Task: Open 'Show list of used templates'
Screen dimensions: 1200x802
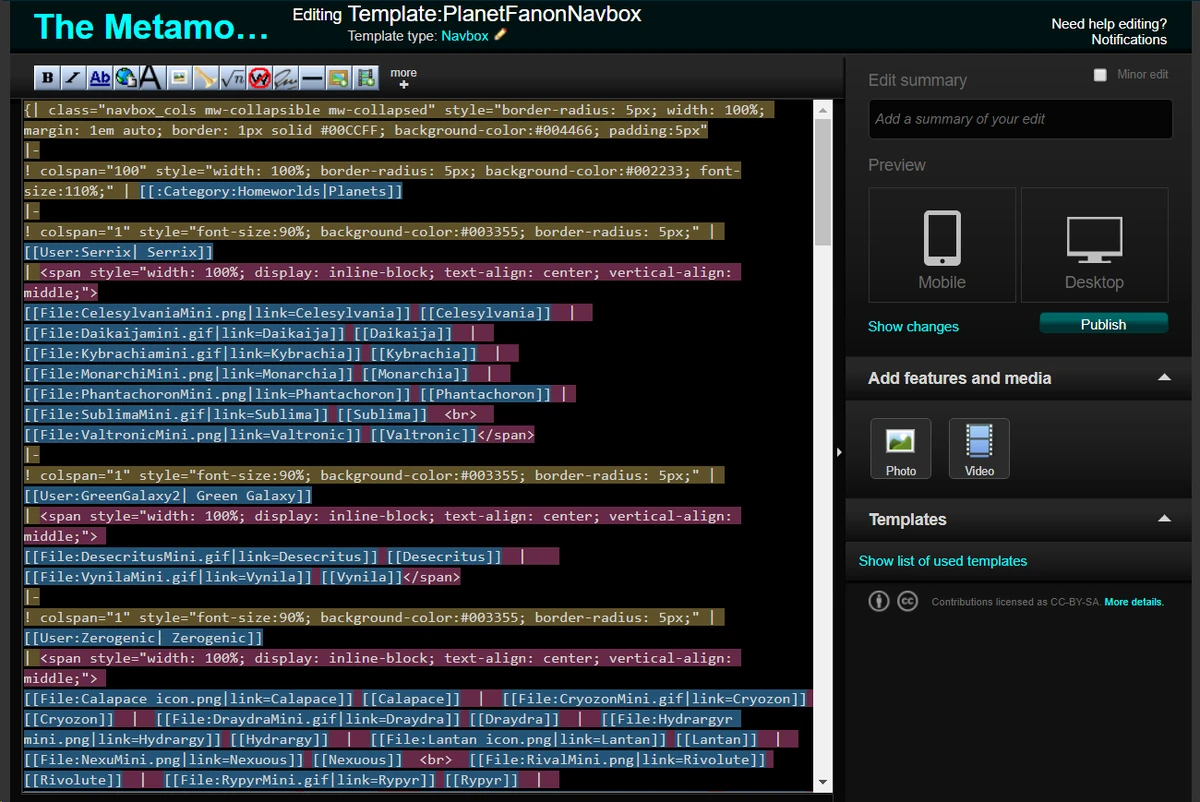Action: pos(941,561)
